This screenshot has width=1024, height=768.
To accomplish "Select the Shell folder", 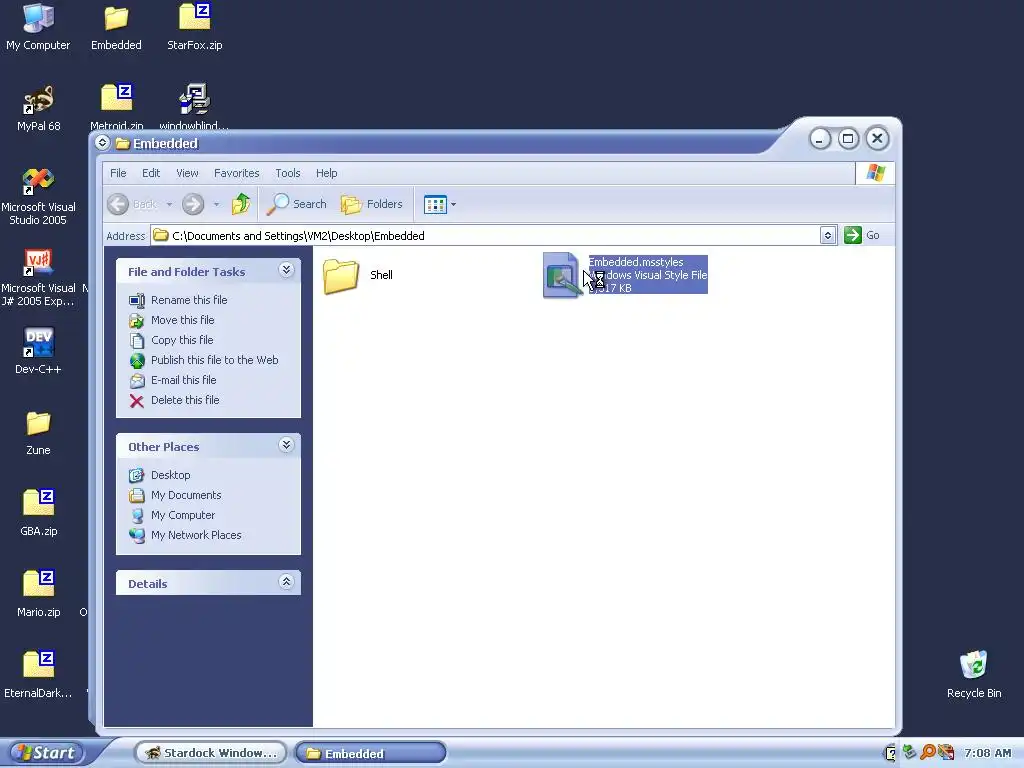I will pos(341,276).
